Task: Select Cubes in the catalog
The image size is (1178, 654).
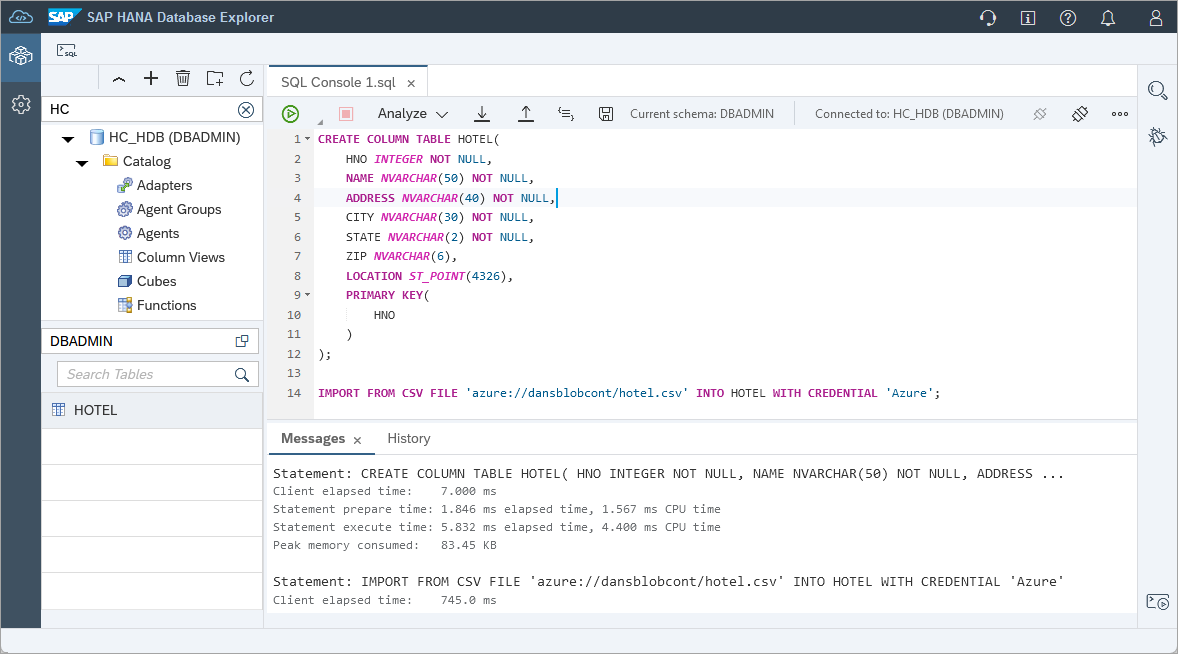Action: pyautogui.click(x=156, y=282)
